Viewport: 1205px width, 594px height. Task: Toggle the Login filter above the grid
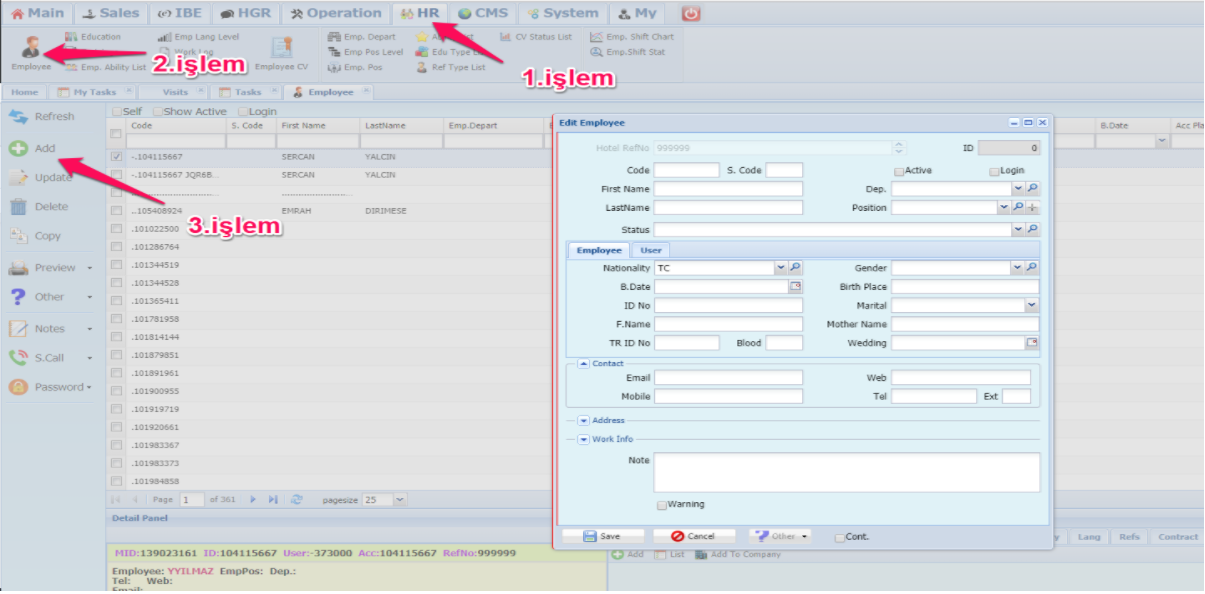243,112
